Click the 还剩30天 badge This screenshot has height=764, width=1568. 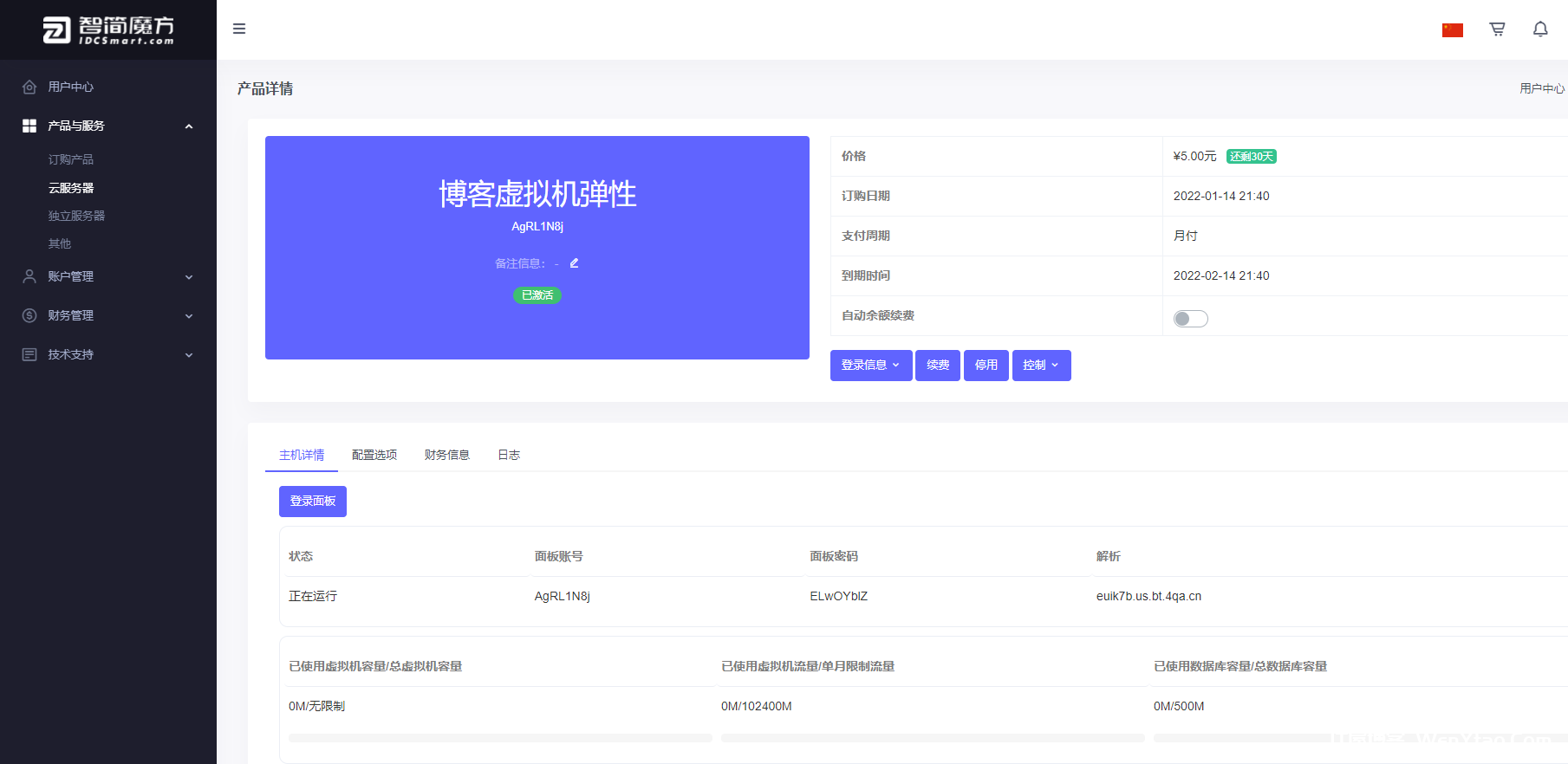(x=1252, y=157)
